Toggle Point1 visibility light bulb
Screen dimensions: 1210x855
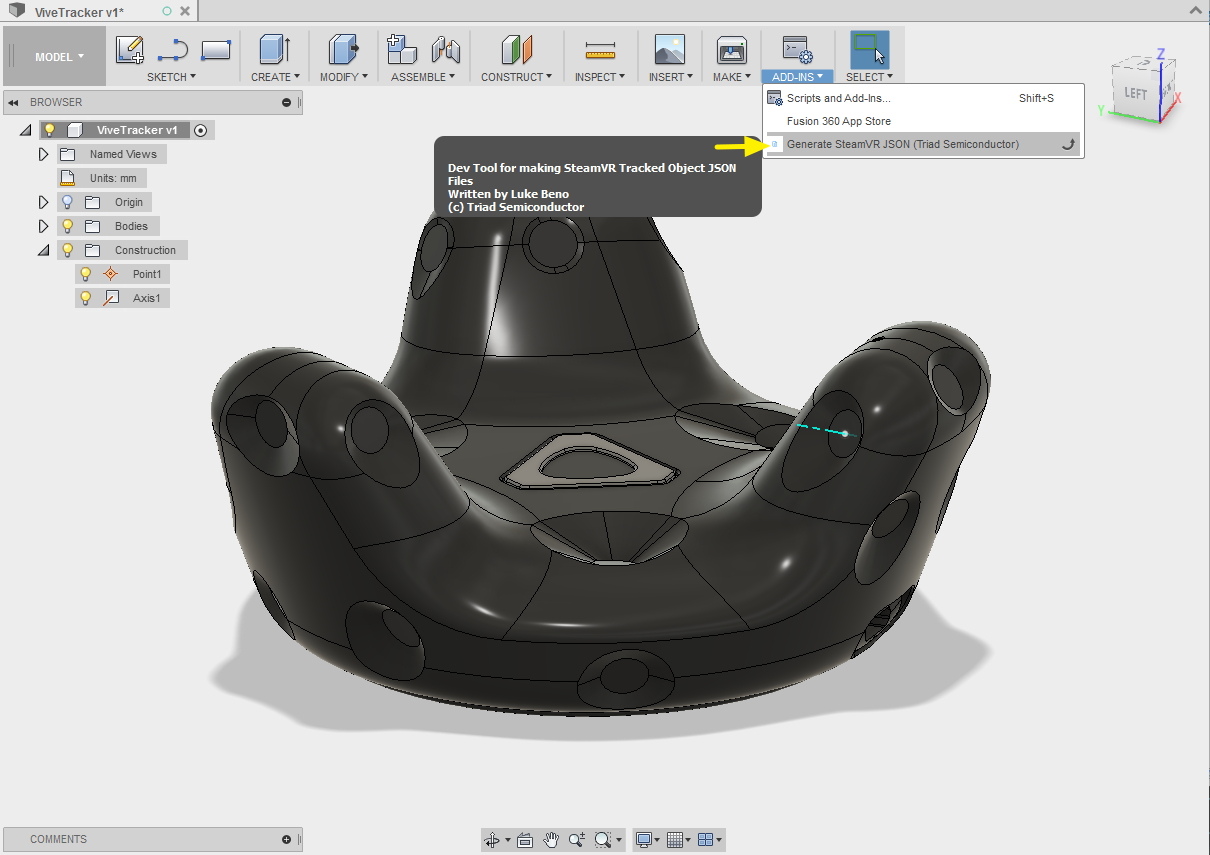point(86,274)
